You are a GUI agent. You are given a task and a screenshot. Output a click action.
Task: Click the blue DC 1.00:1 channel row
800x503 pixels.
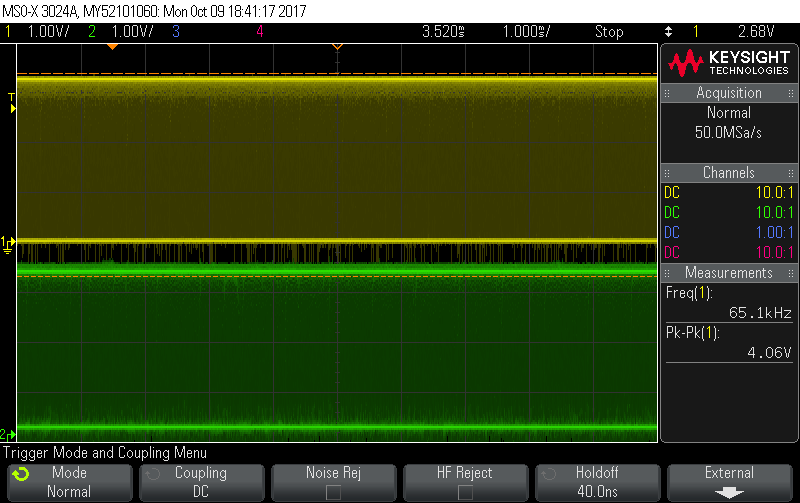coord(729,232)
